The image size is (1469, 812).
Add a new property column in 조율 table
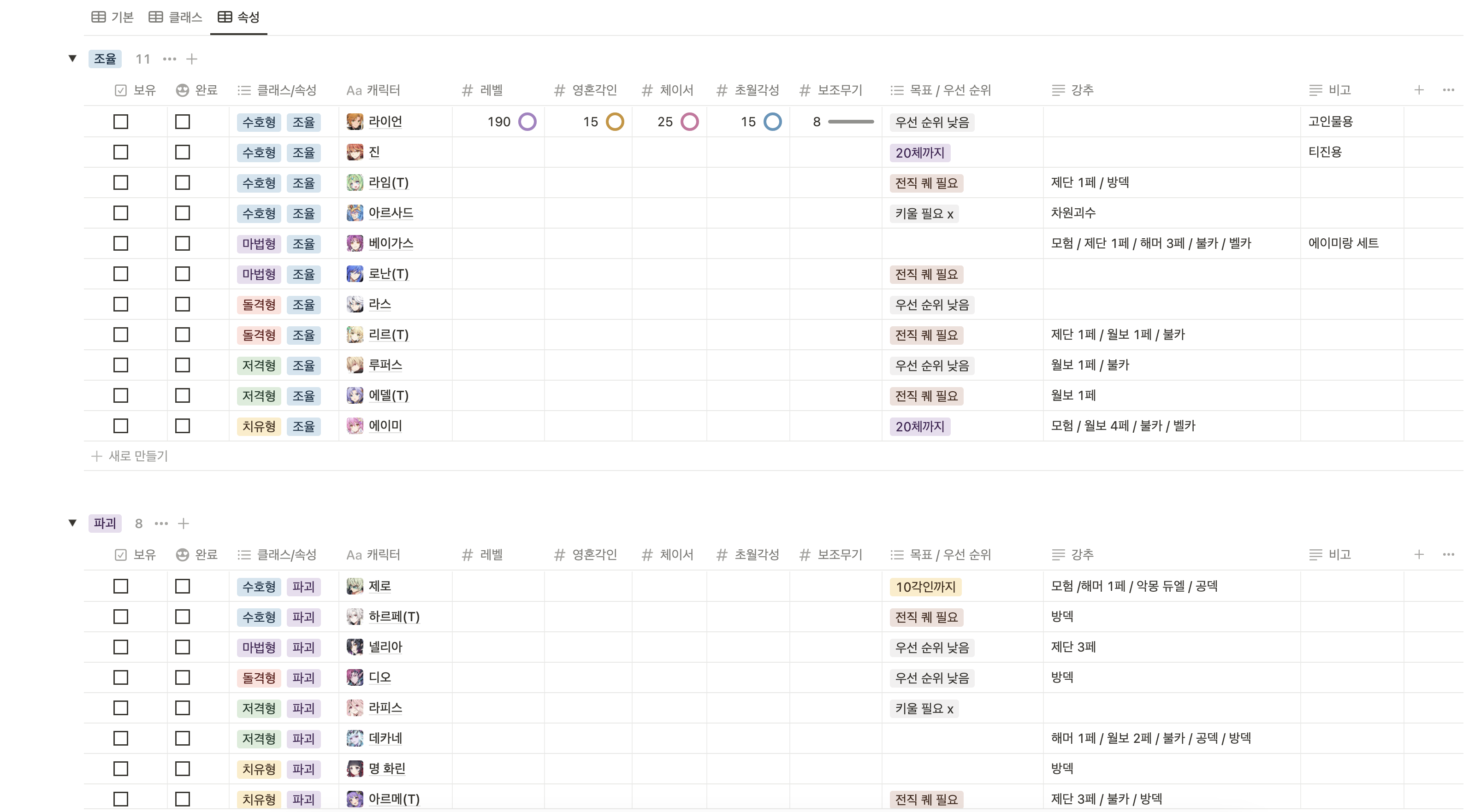click(x=1419, y=90)
